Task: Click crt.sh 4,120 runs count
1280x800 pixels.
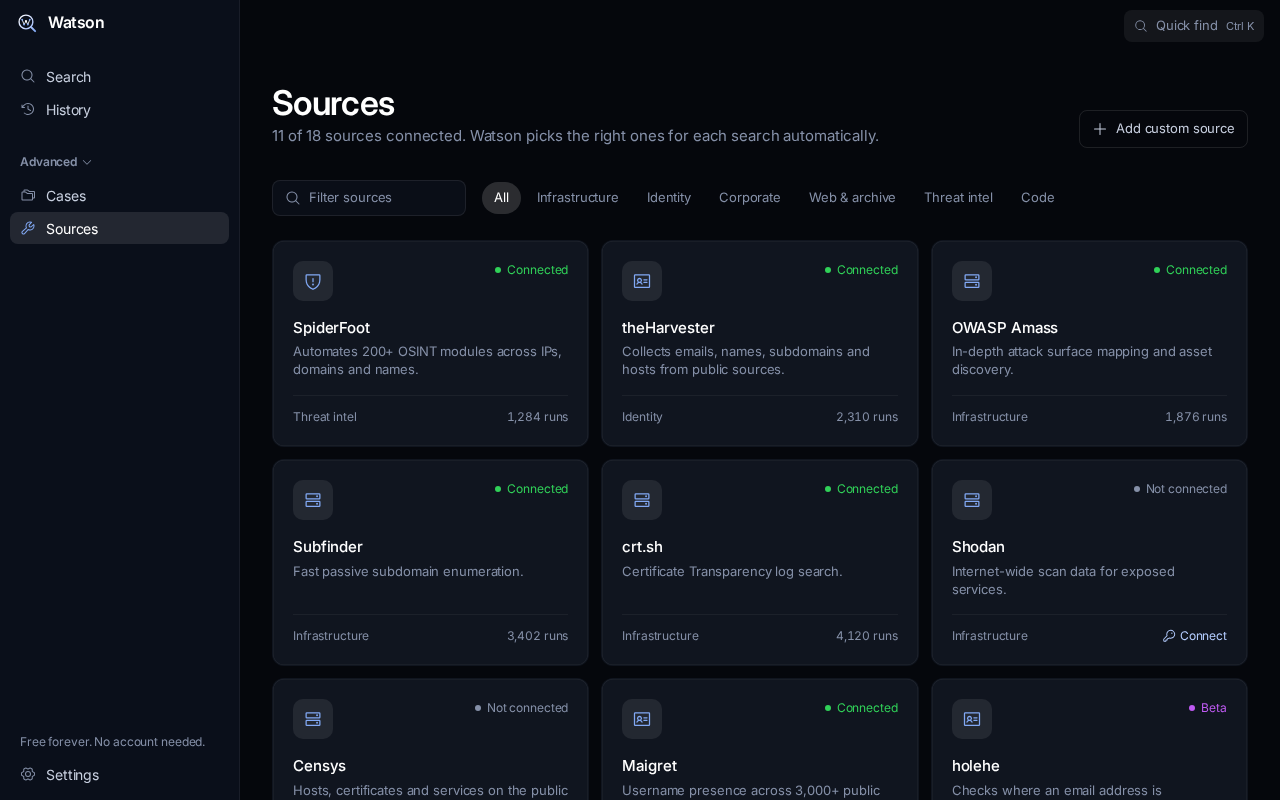Action: [867, 636]
